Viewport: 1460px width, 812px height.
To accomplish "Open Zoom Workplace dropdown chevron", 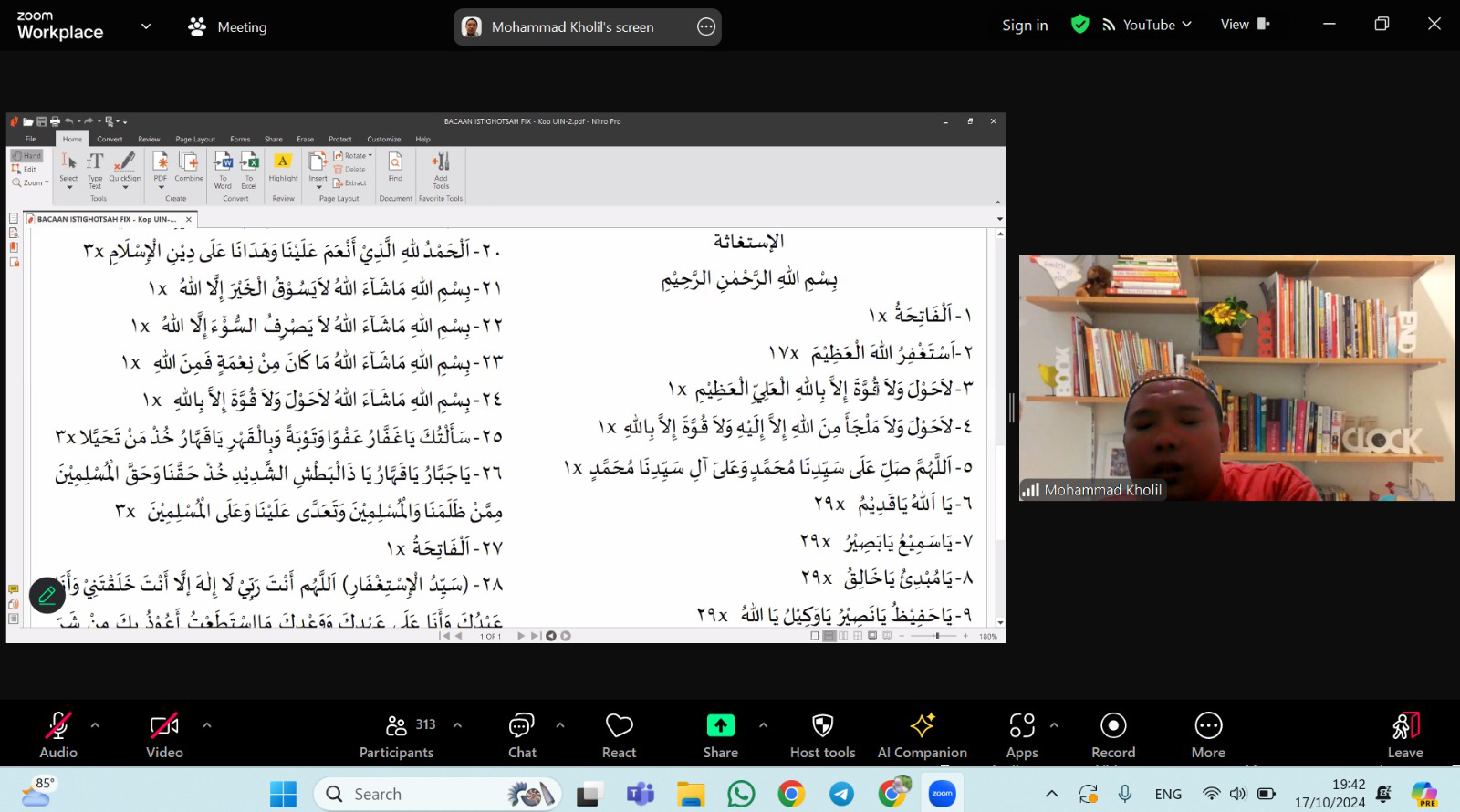I will pos(146,26).
